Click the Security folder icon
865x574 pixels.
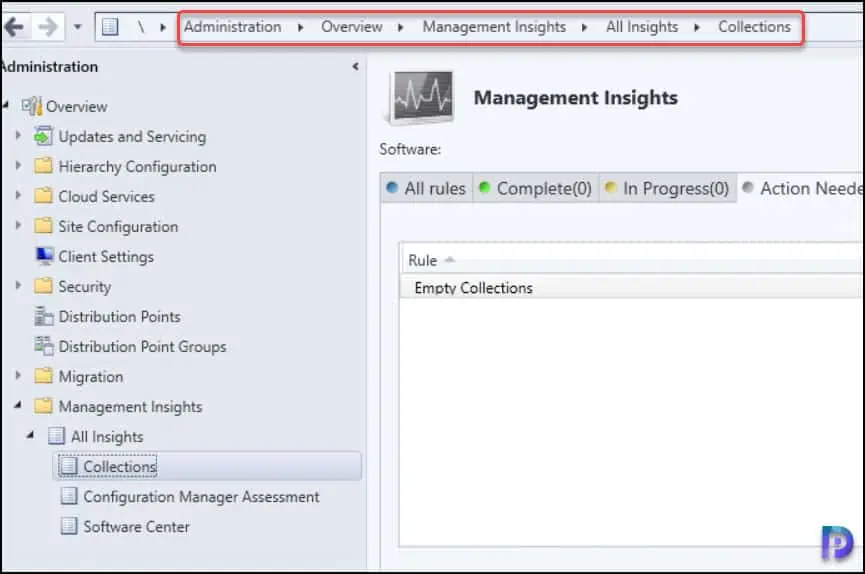(x=44, y=286)
